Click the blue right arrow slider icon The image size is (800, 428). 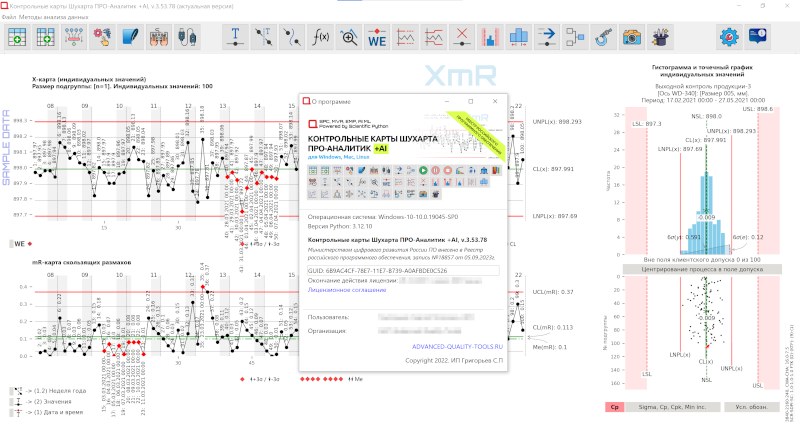pyautogui.click(x=546, y=37)
